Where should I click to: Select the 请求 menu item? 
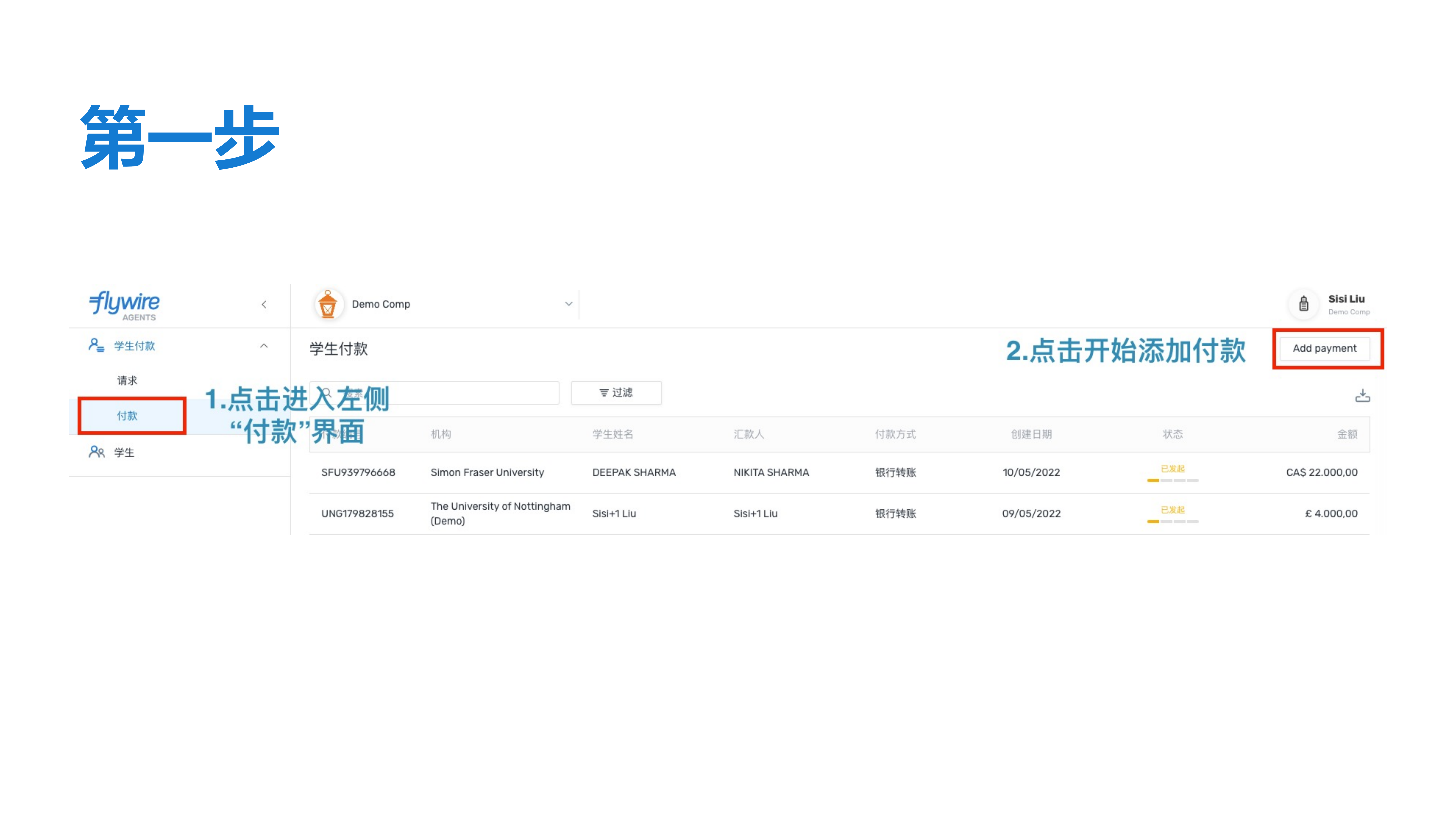pyautogui.click(x=127, y=380)
